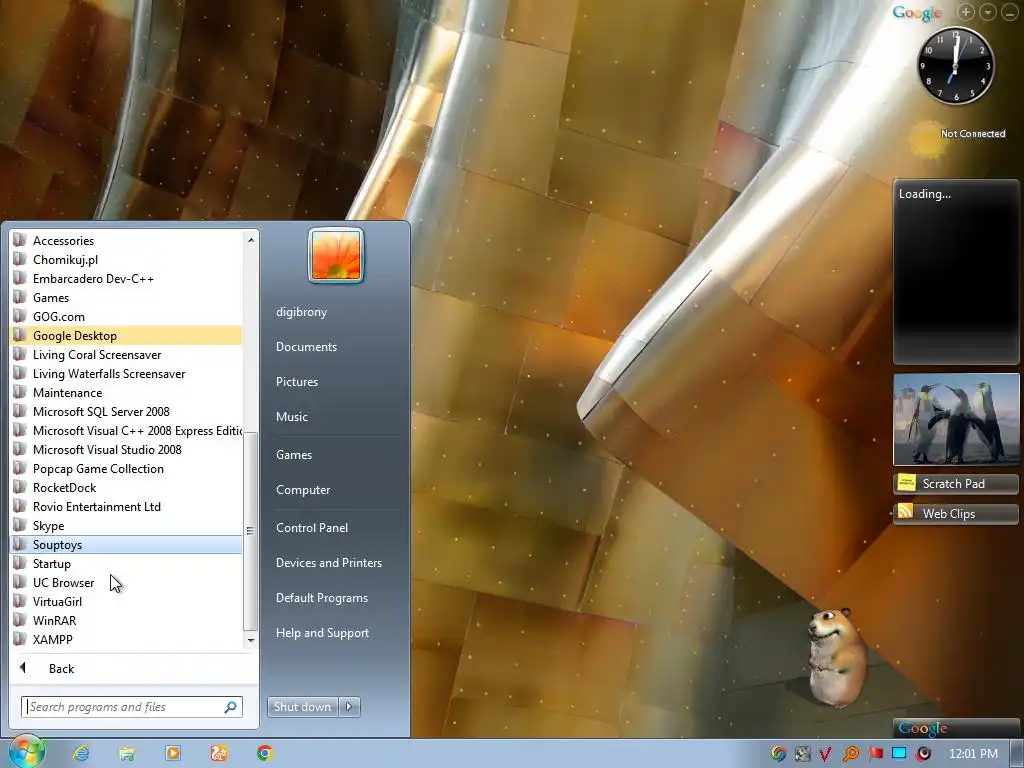Expand the WinRAR folder
Viewport: 1024px width, 768px height.
pyautogui.click(x=126, y=620)
